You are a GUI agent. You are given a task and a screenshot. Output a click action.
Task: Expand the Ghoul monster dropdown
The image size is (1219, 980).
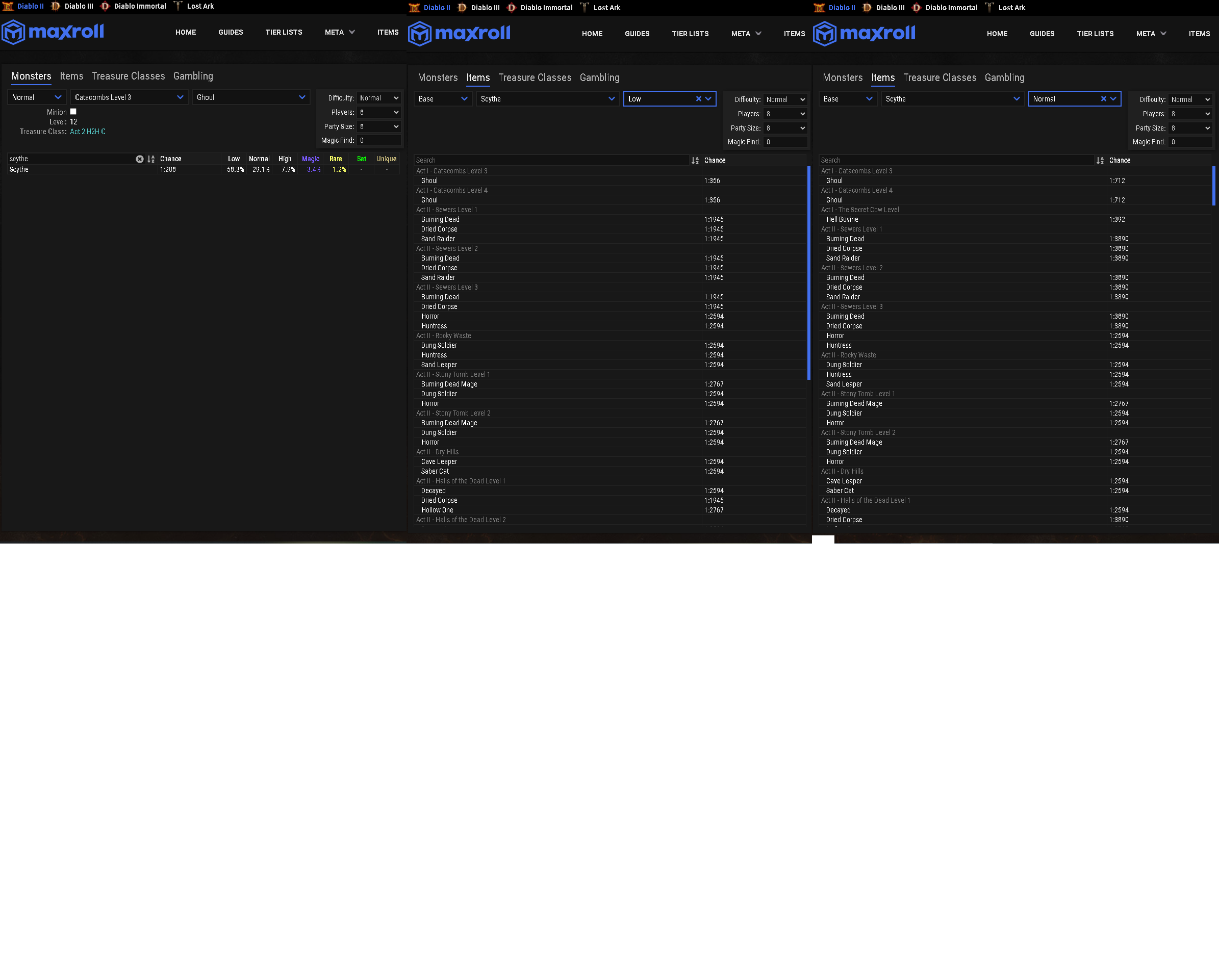[x=251, y=98]
